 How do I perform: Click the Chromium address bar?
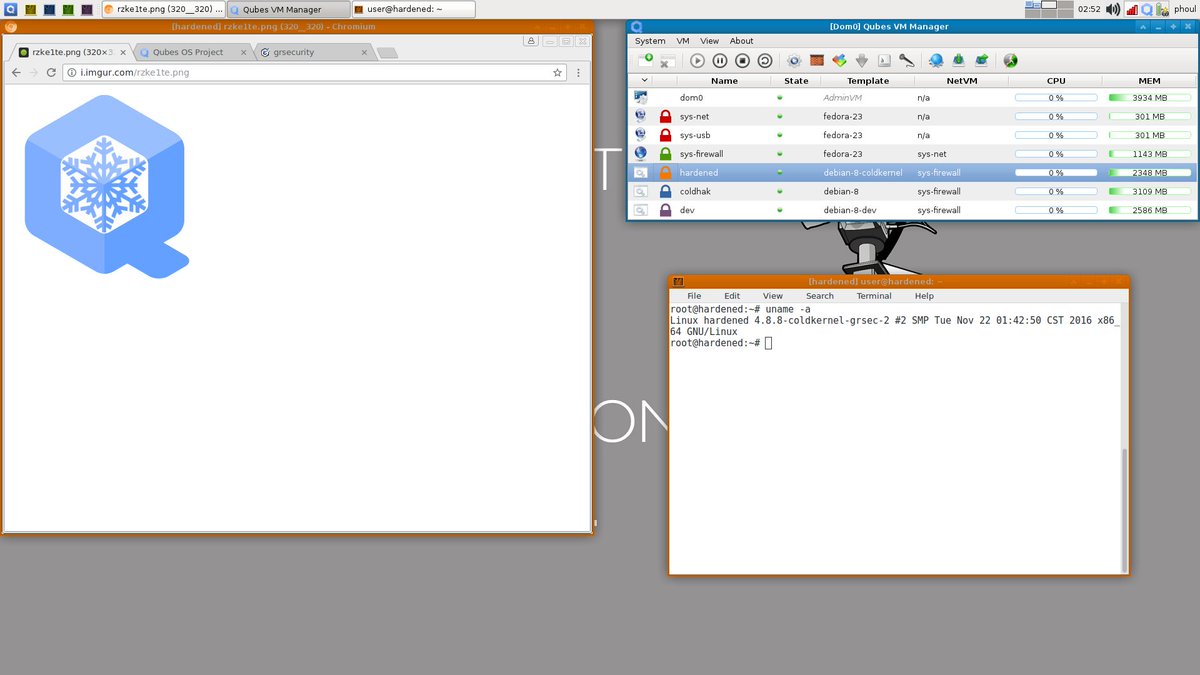315,73
